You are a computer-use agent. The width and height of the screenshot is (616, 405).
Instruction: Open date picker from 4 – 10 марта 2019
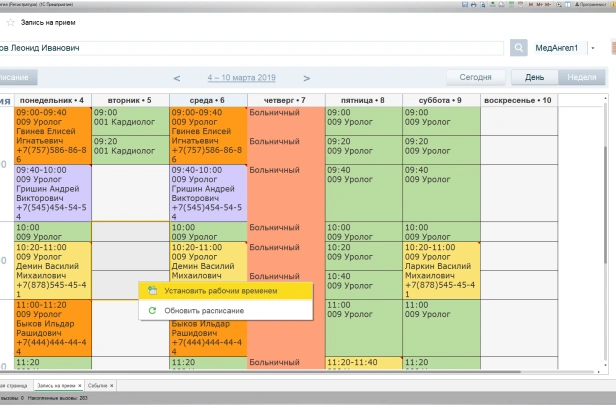[241, 78]
